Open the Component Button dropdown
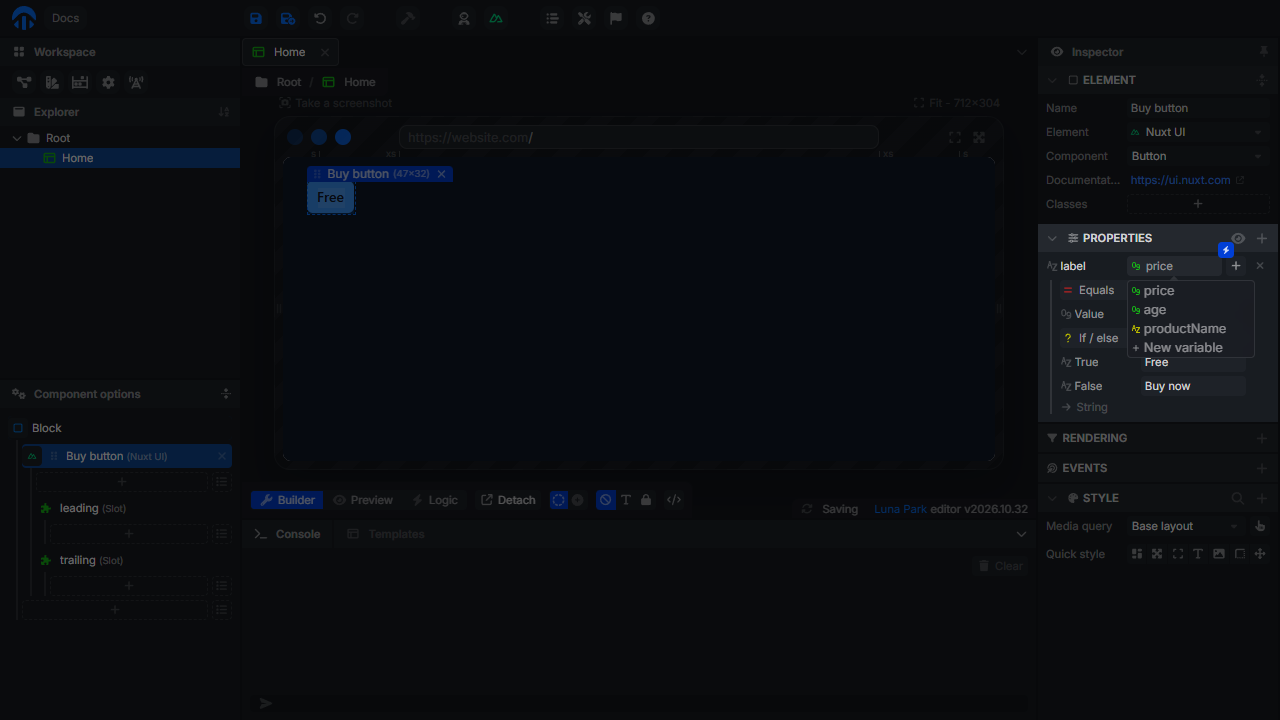The height and width of the screenshot is (720, 1280). (x=1198, y=156)
